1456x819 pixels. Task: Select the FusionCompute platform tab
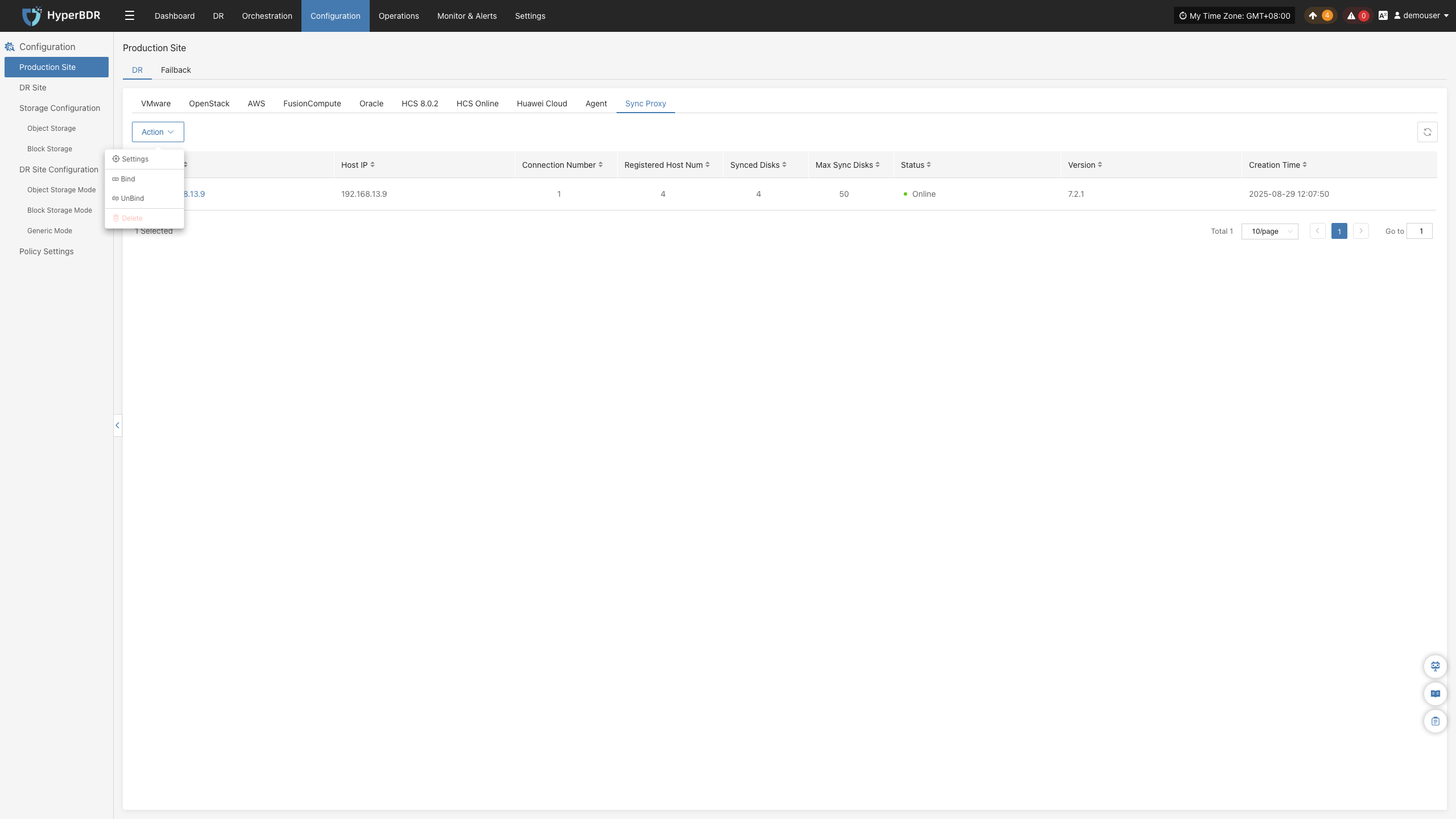click(312, 104)
